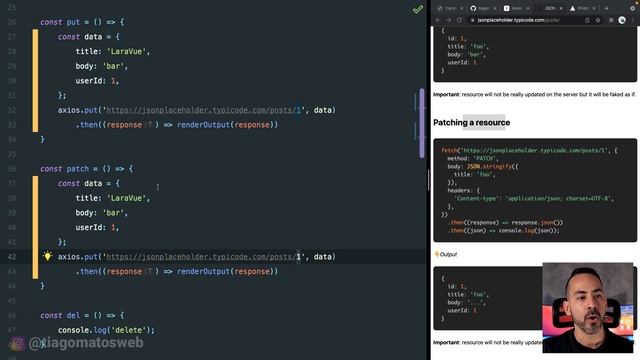The height and width of the screenshot is (360, 640).
Task: Click the fetch PATCH code example block
Action: click(535, 190)
